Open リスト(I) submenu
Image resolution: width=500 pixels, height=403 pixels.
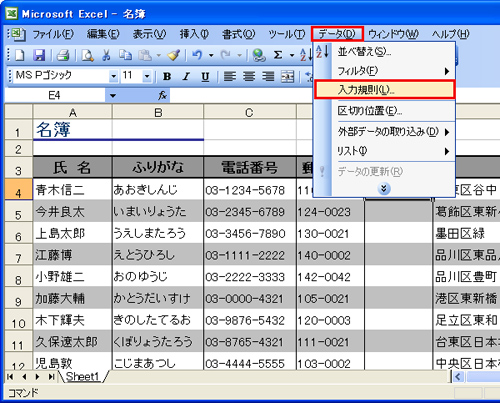[x=384, y=151]
